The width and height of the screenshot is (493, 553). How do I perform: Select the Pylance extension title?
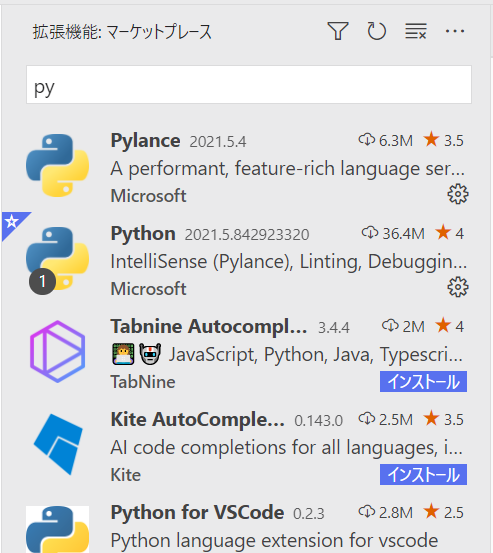pyautogui.click(x=145, y=140)
